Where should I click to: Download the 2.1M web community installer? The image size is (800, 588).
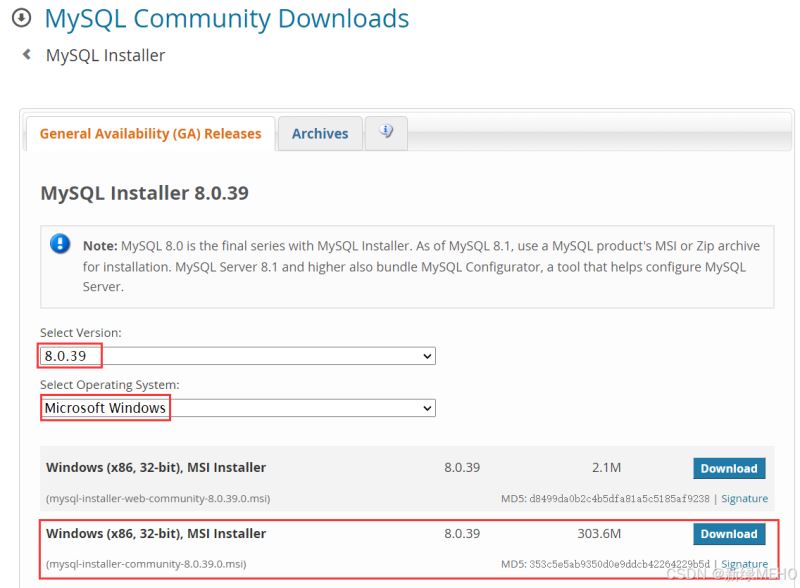[x=729, y=469]
